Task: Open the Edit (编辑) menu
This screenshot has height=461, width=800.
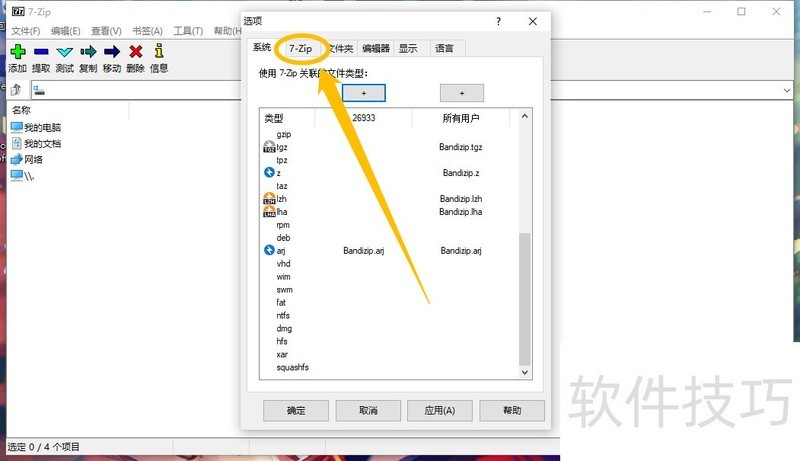Action: tap(65, 31)
